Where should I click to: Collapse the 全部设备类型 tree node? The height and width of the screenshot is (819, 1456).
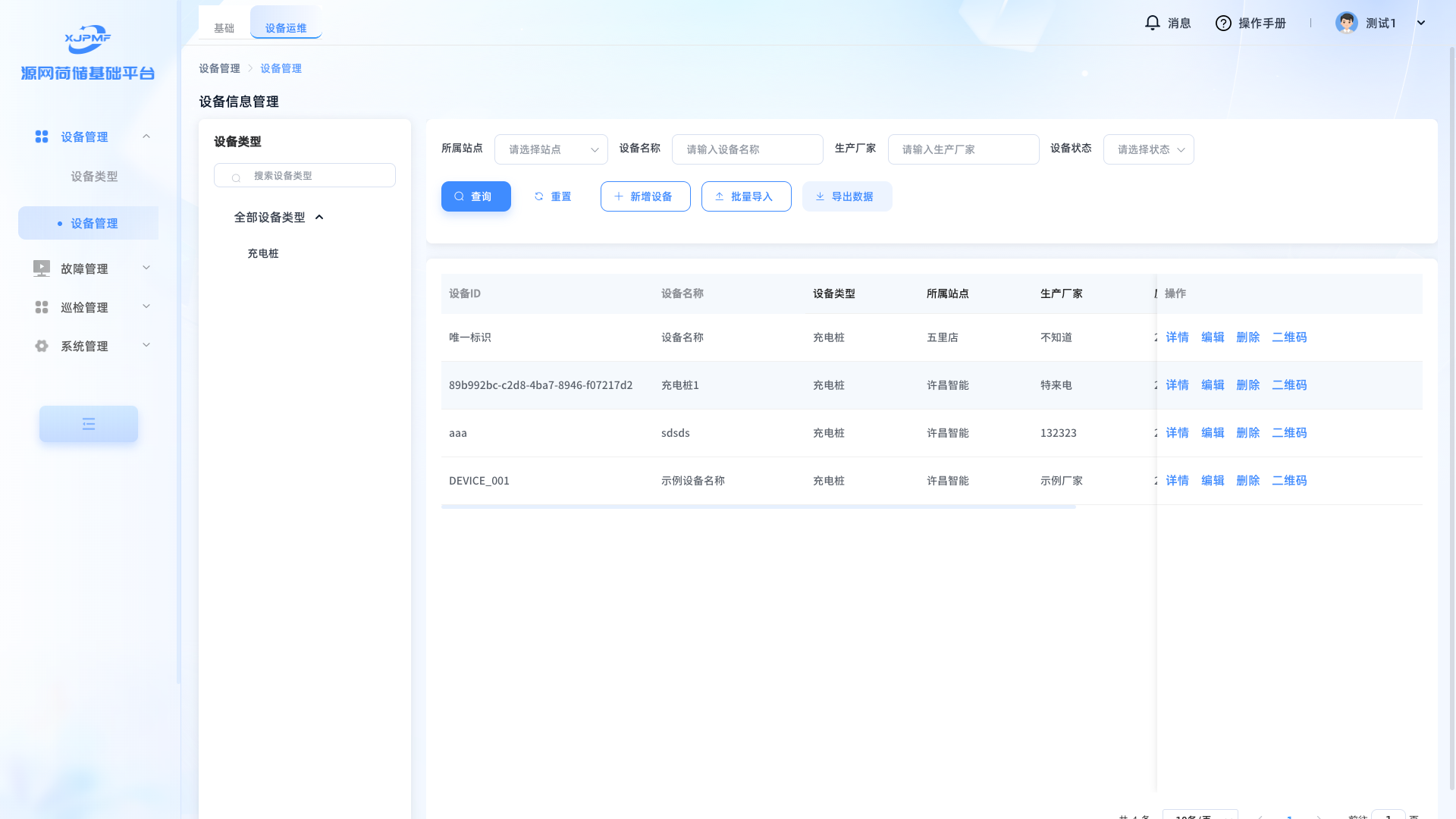point(319,218)
